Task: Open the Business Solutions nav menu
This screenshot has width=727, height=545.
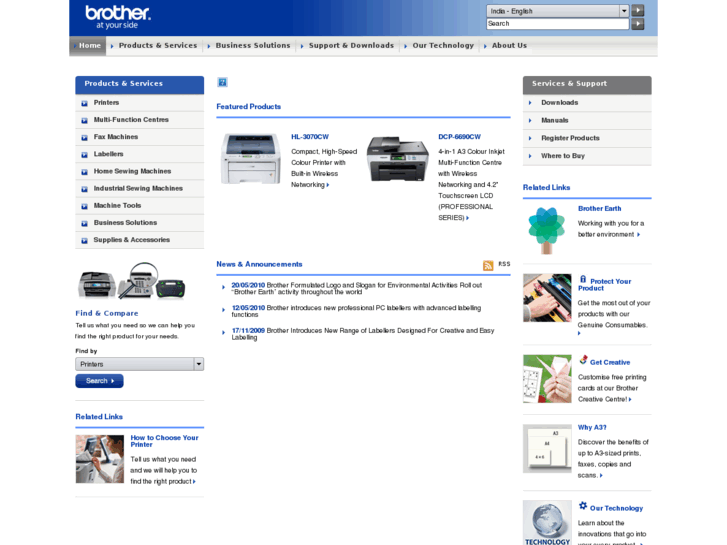Action: (253, 45)
